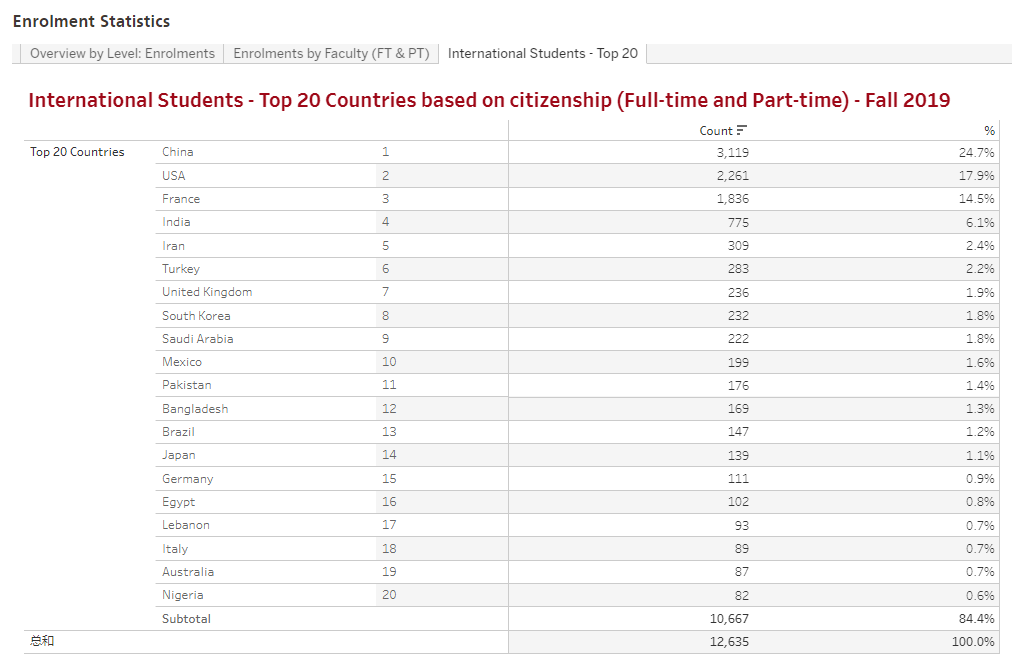
Task: Select the United Kingdom row
Action: click(207, 292)
